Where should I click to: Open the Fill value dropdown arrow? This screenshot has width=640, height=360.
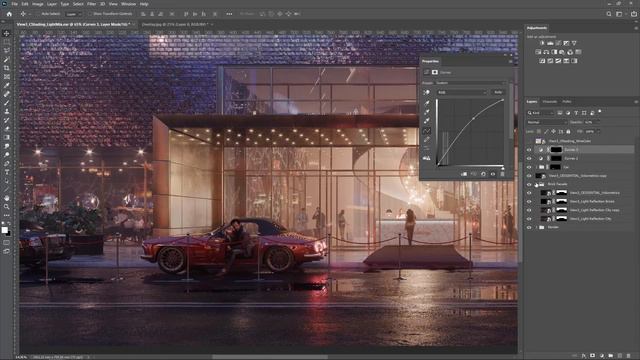click(598, 131)
